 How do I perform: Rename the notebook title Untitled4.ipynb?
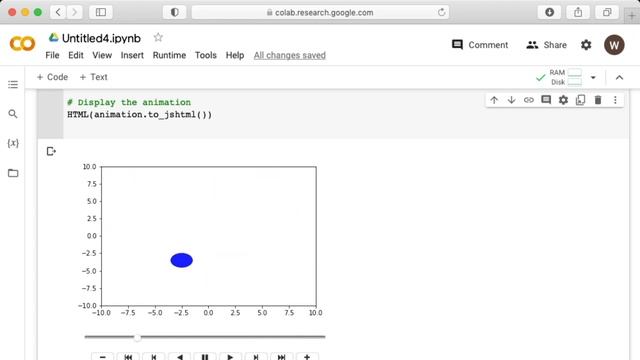[101, 38]
